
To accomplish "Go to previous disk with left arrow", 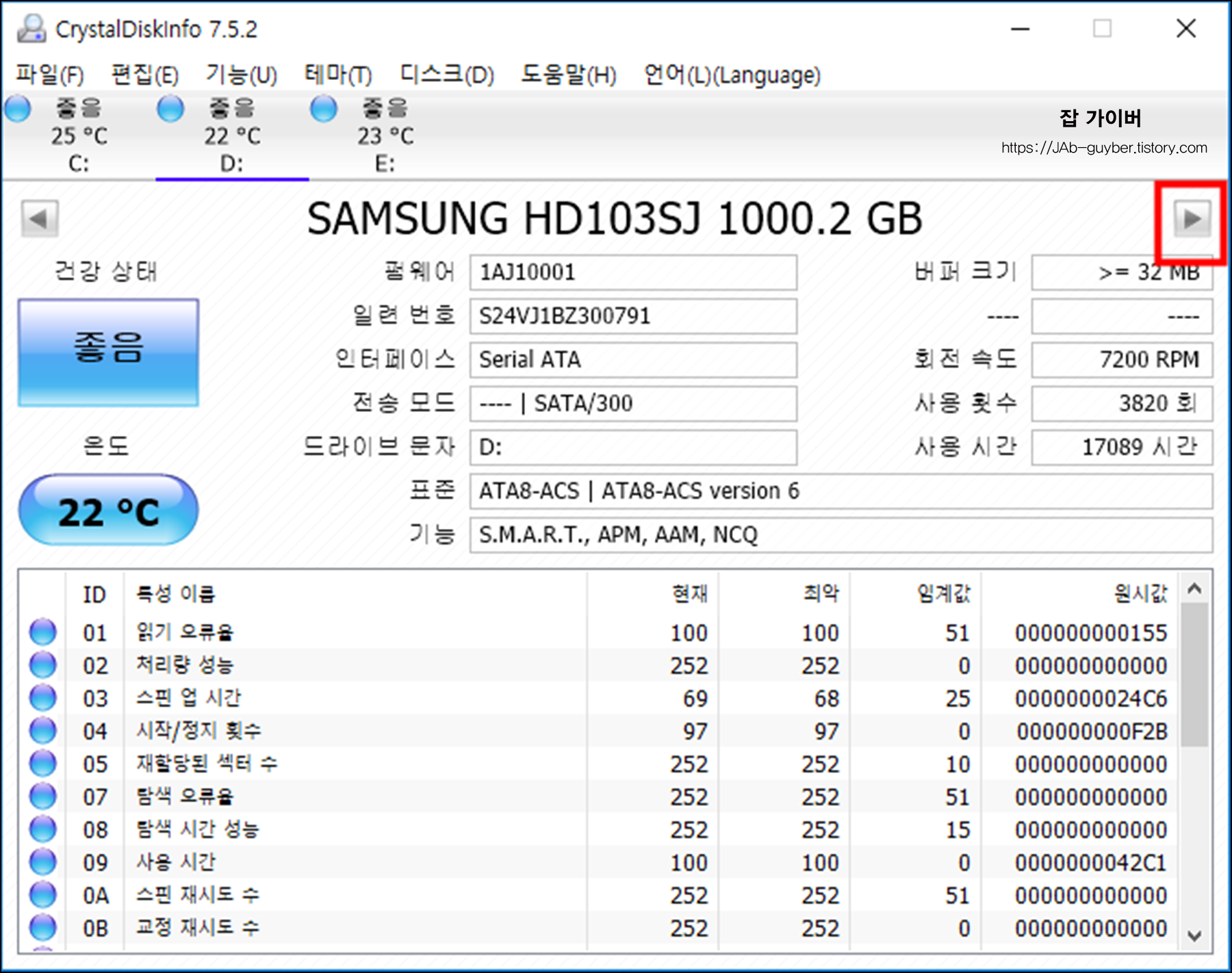I will coord(39,219).
